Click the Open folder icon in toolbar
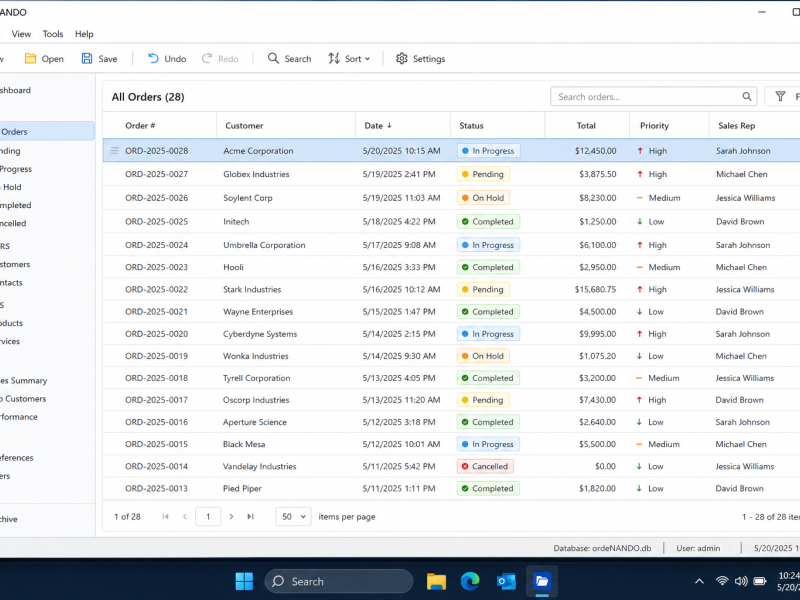Image resolution: width=800 pixels, height=600 pixels. 31,59
